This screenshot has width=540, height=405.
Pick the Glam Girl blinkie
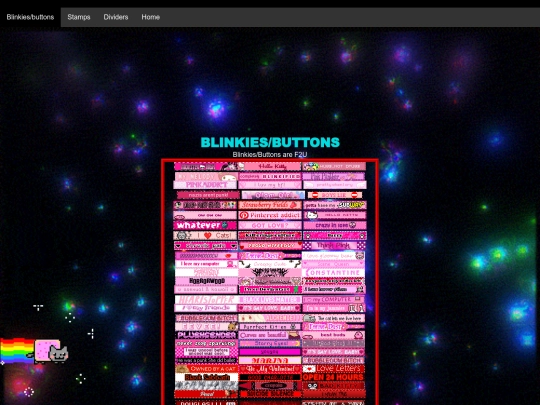click(273, 195)
